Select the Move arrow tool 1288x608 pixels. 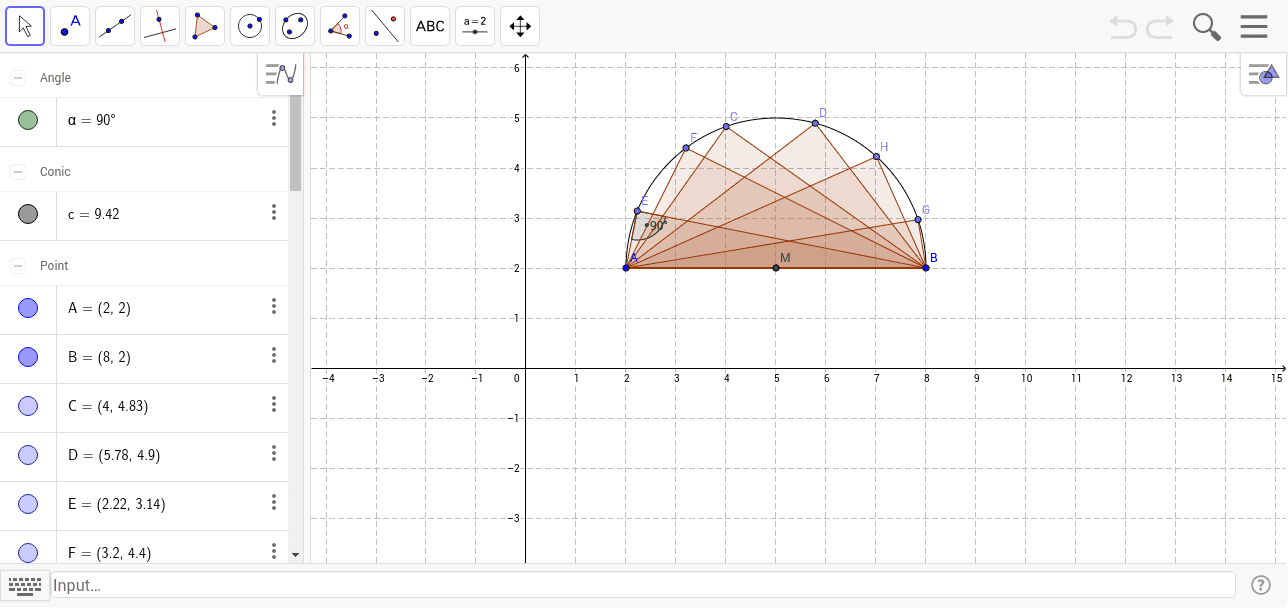click(x=25, y=26)
